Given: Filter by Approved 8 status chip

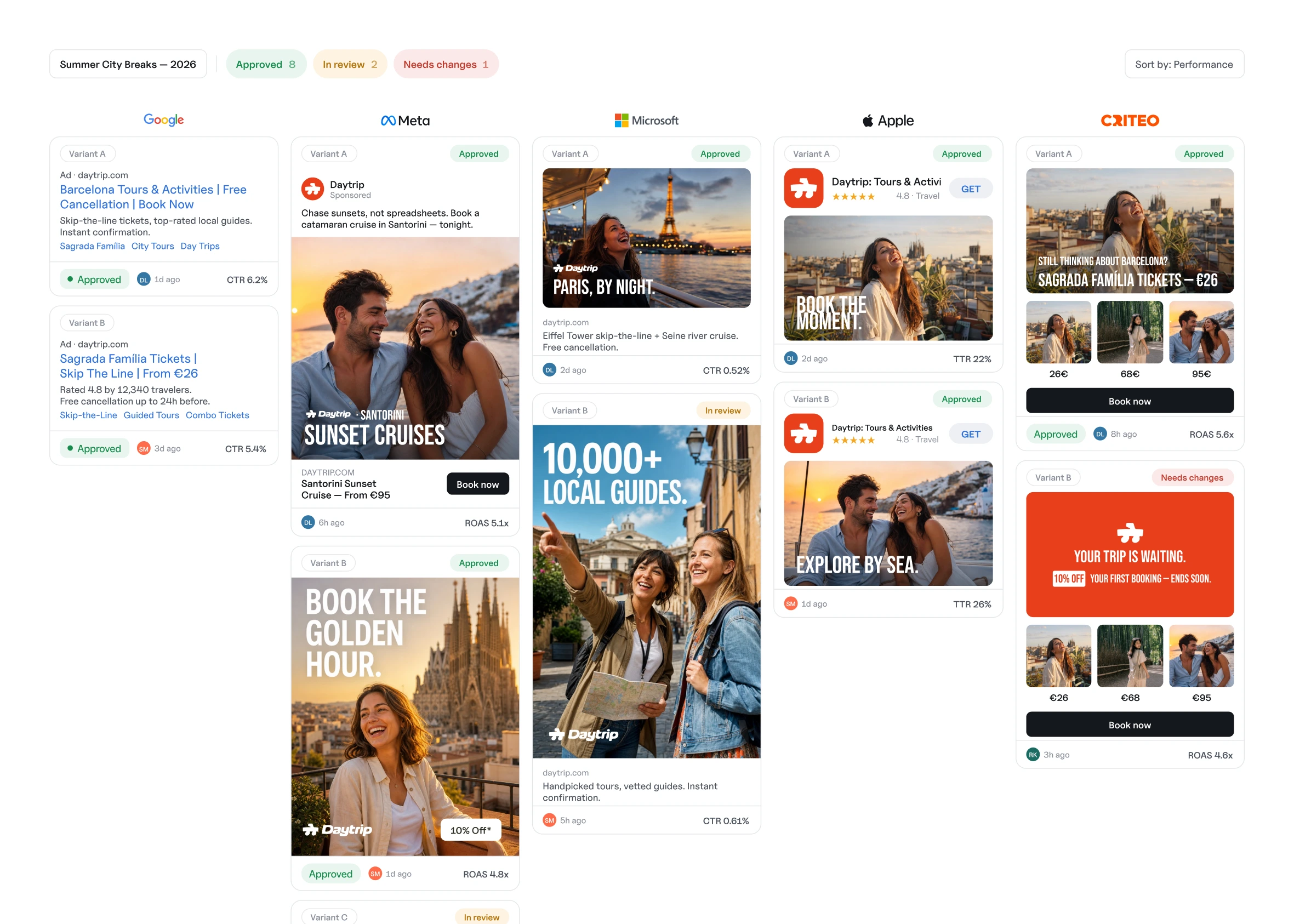Looking at the screenshot, I should pos(266,64).
